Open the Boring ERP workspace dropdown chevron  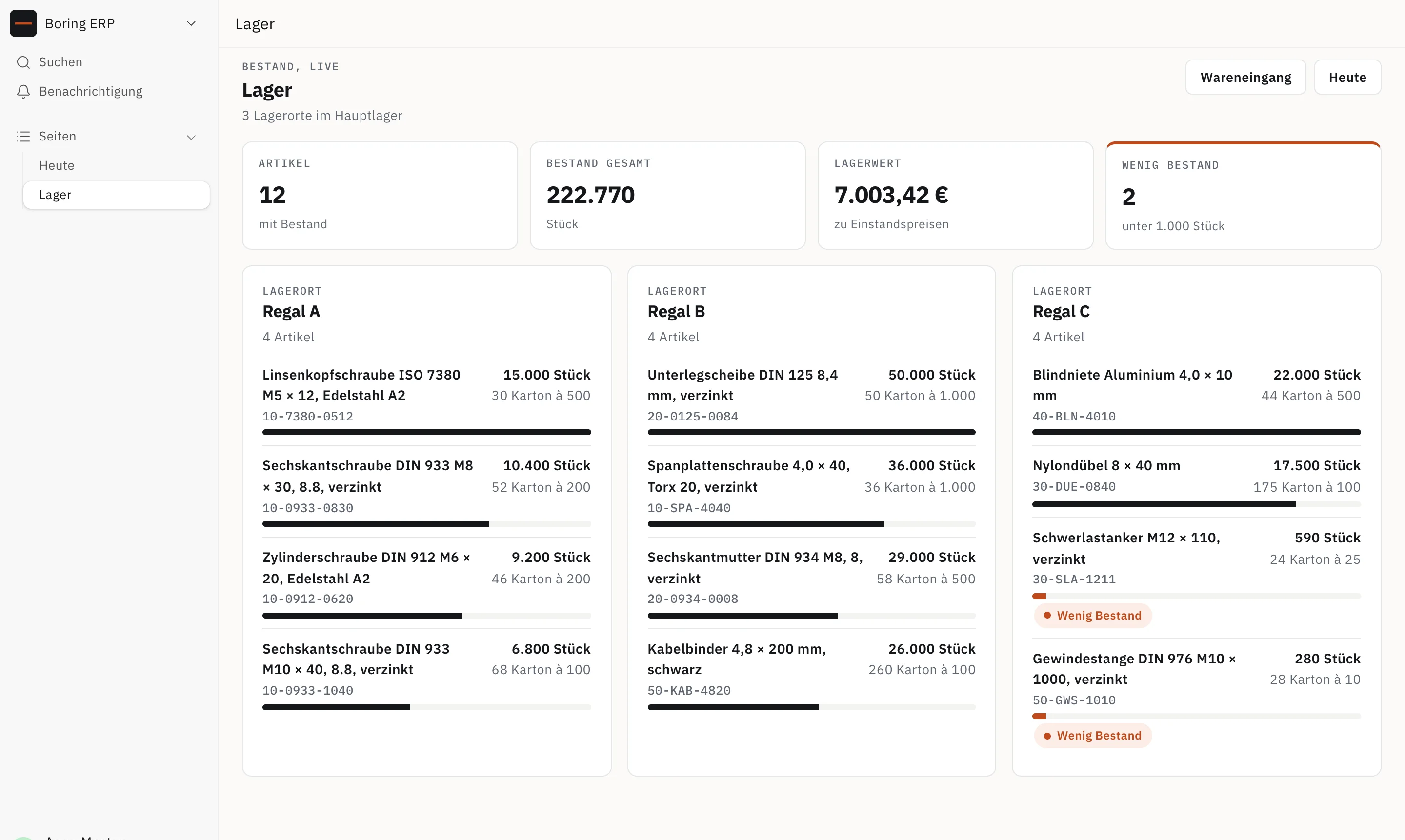(191, 23)
